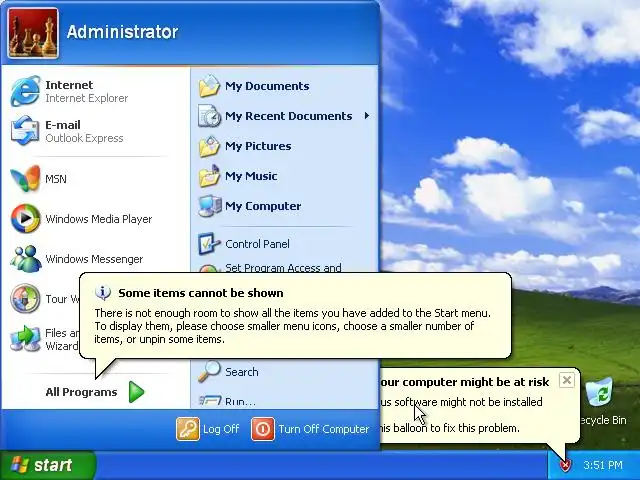Open the Internet Explorer icon in Start menu

(25, 91)
